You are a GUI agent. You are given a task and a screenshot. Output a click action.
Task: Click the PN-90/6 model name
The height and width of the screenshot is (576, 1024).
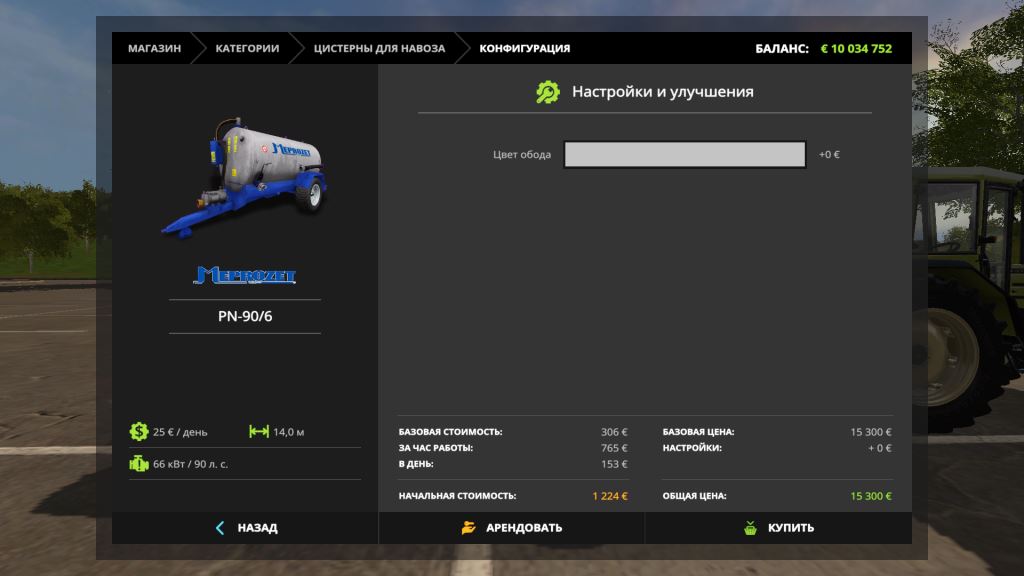[x=245, y=316]
